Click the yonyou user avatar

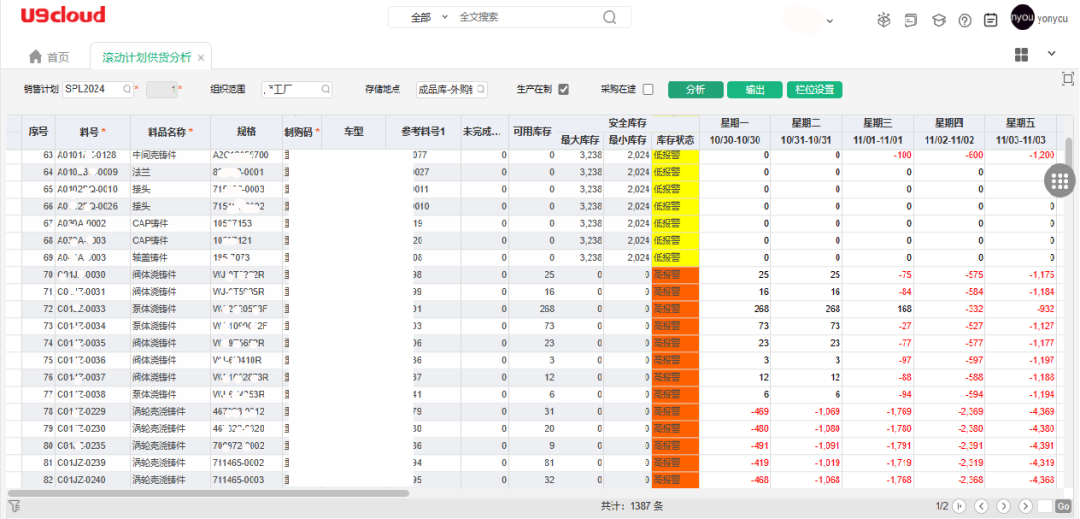1022,17
